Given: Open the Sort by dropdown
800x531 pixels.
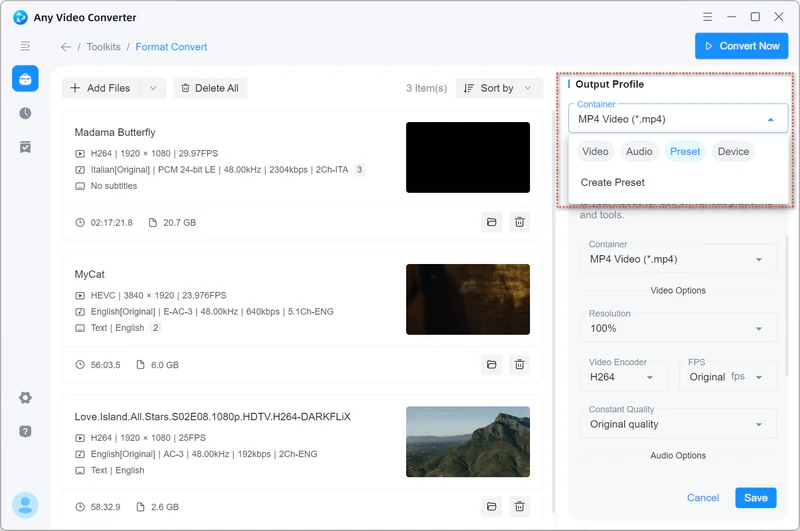Looking at the screenshot, I should point(499,88).
